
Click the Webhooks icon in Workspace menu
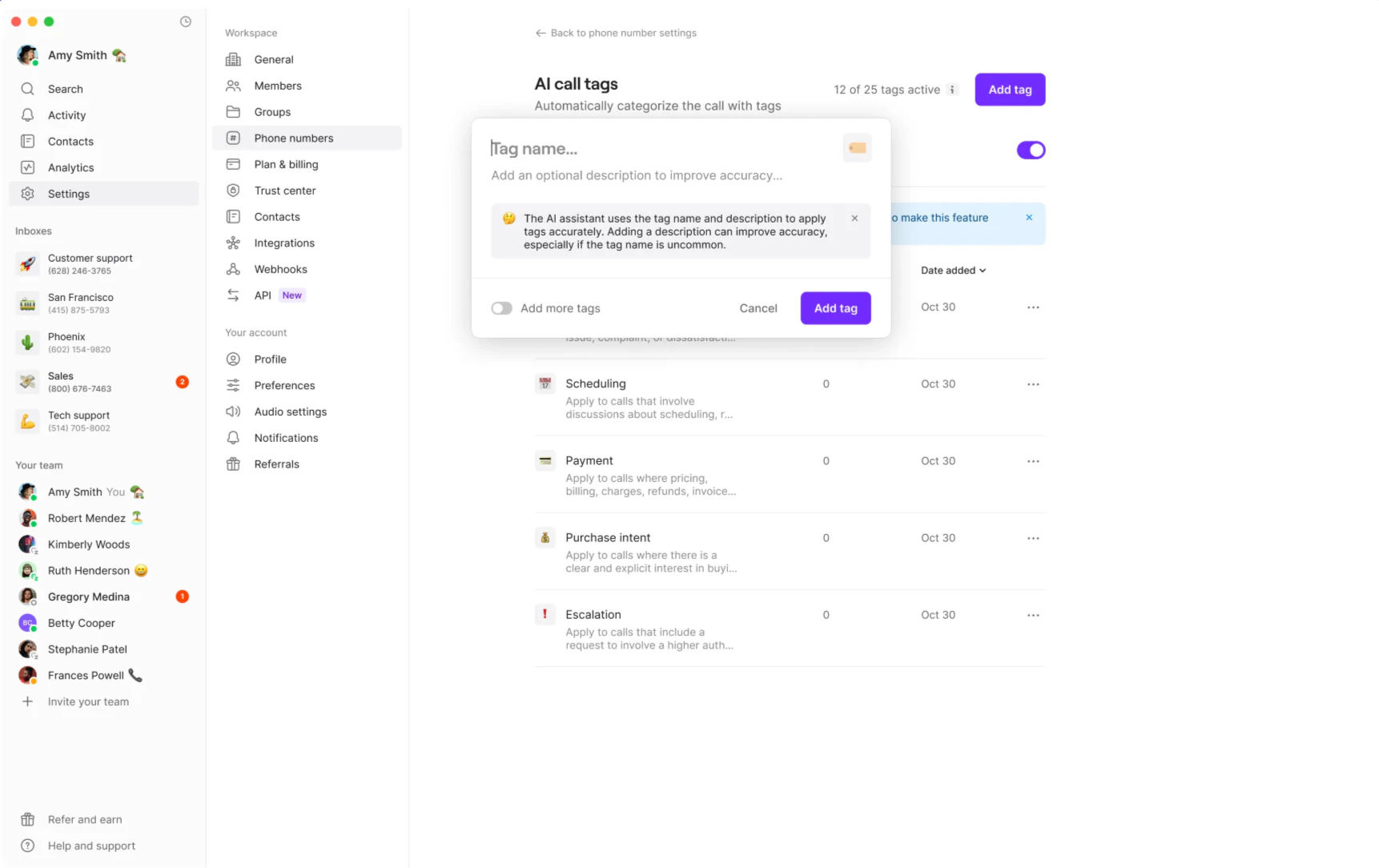click(x=233, y=269)
